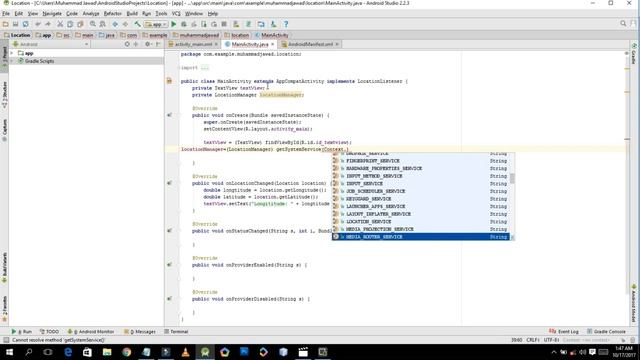Open the VCS menu

176,13
